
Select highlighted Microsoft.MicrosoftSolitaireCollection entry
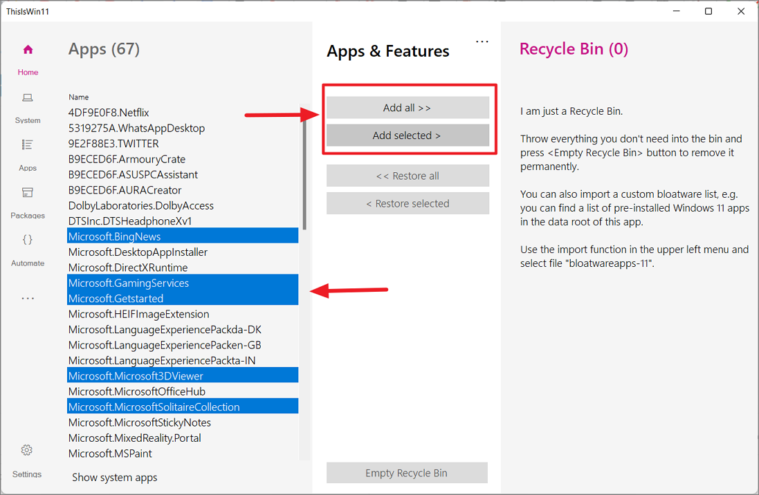pyautogui.click(x=182, y=406)
